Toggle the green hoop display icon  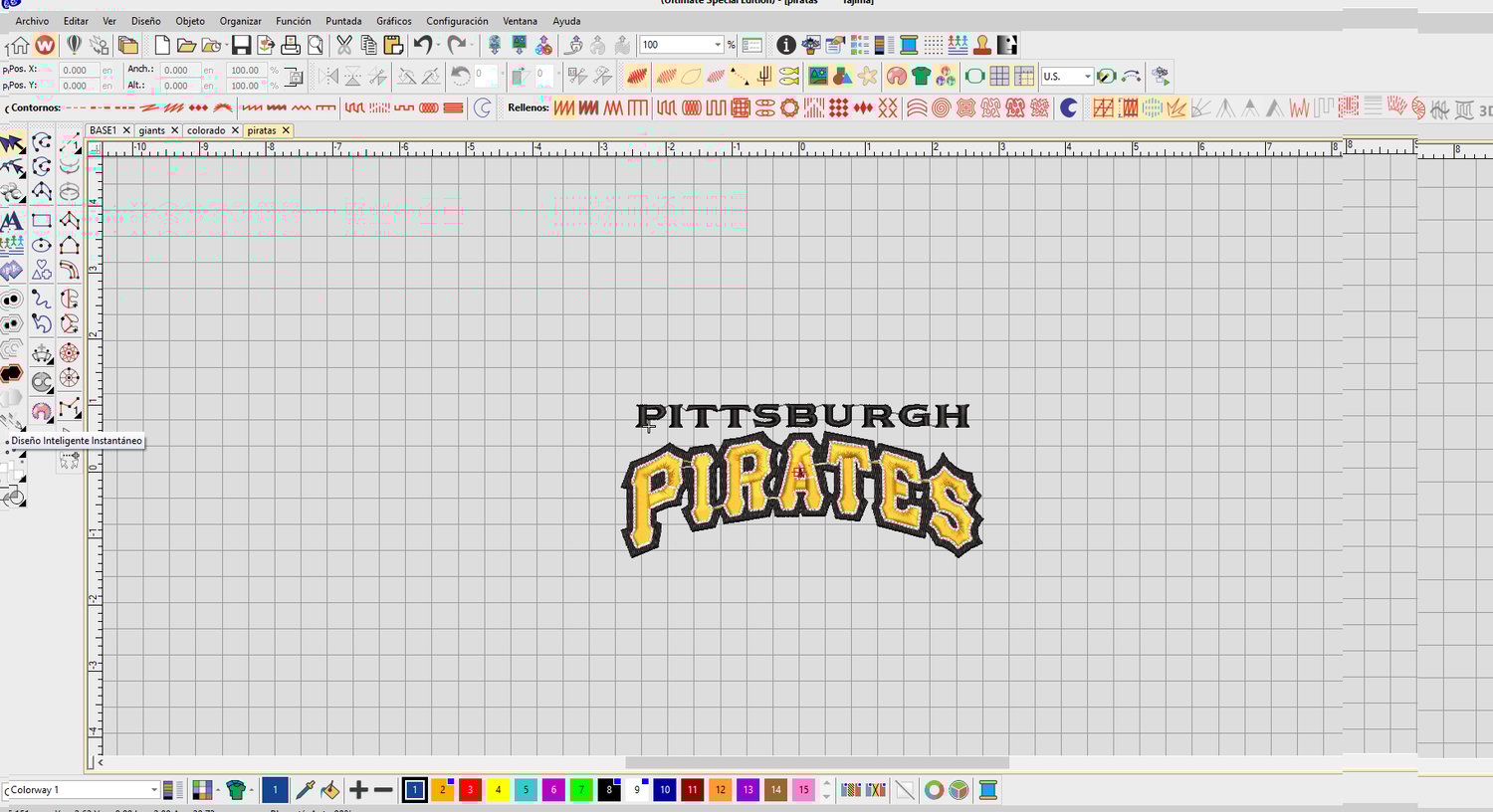pos(974,76)
